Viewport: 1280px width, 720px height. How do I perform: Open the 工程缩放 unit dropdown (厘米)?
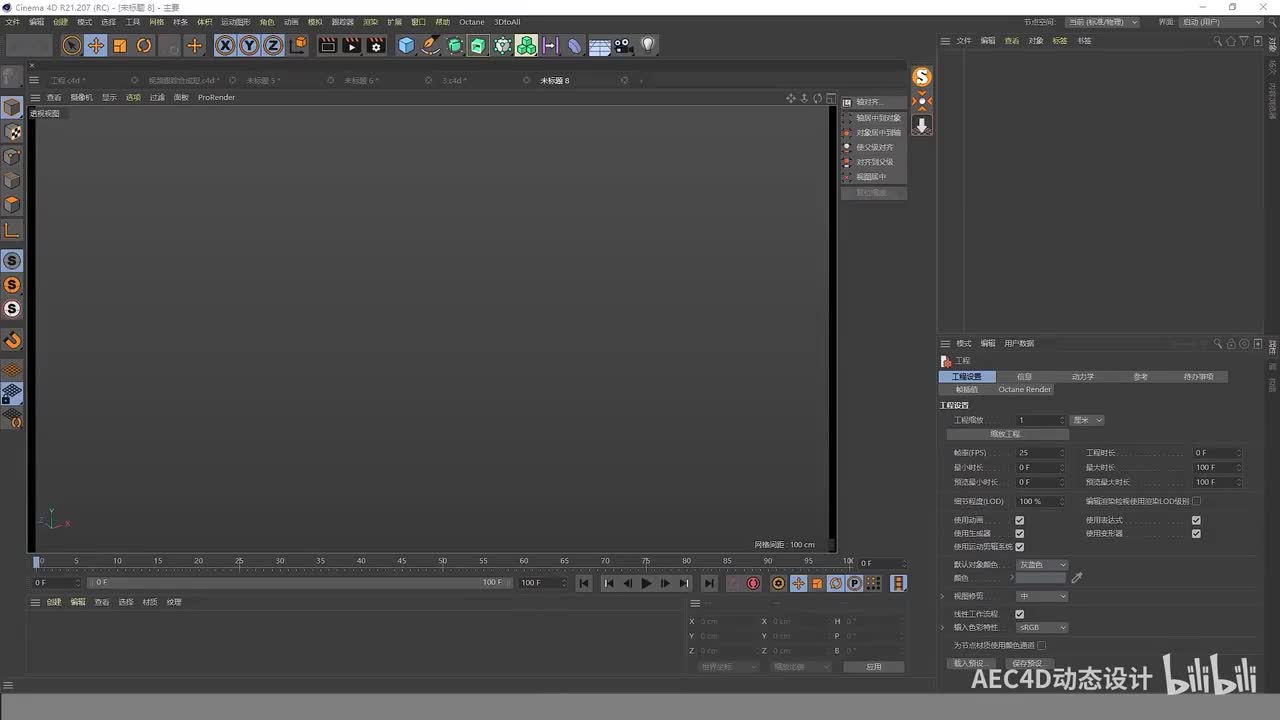(1087, 420)
